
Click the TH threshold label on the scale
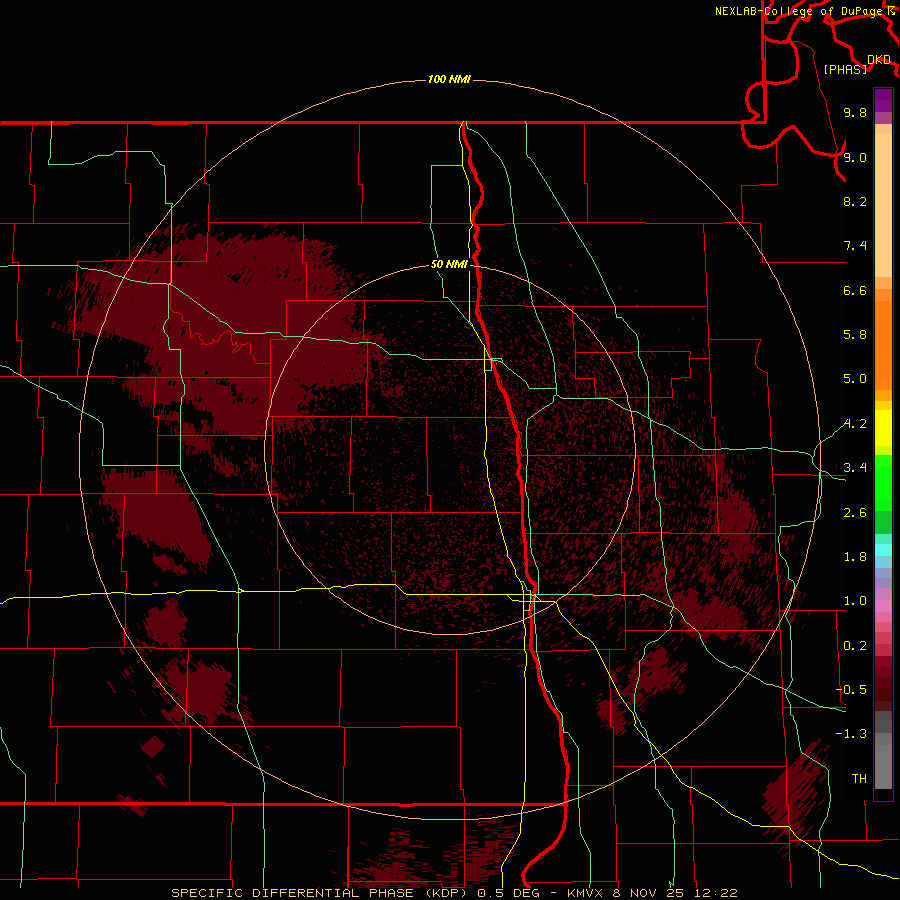pos(859,779)
